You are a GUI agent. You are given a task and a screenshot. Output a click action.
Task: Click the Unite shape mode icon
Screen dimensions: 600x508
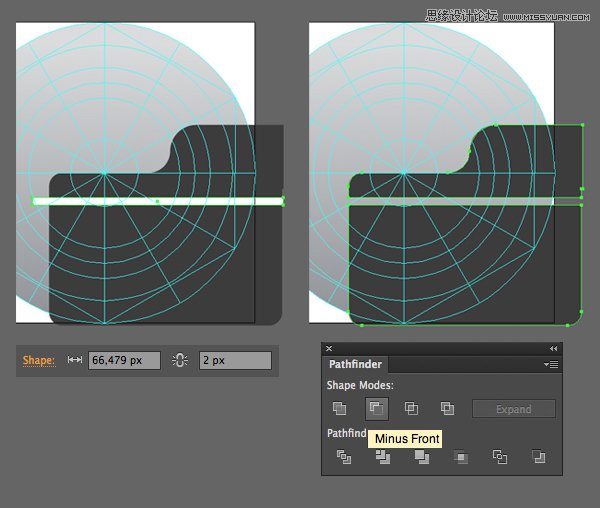(x=339, y=409)
